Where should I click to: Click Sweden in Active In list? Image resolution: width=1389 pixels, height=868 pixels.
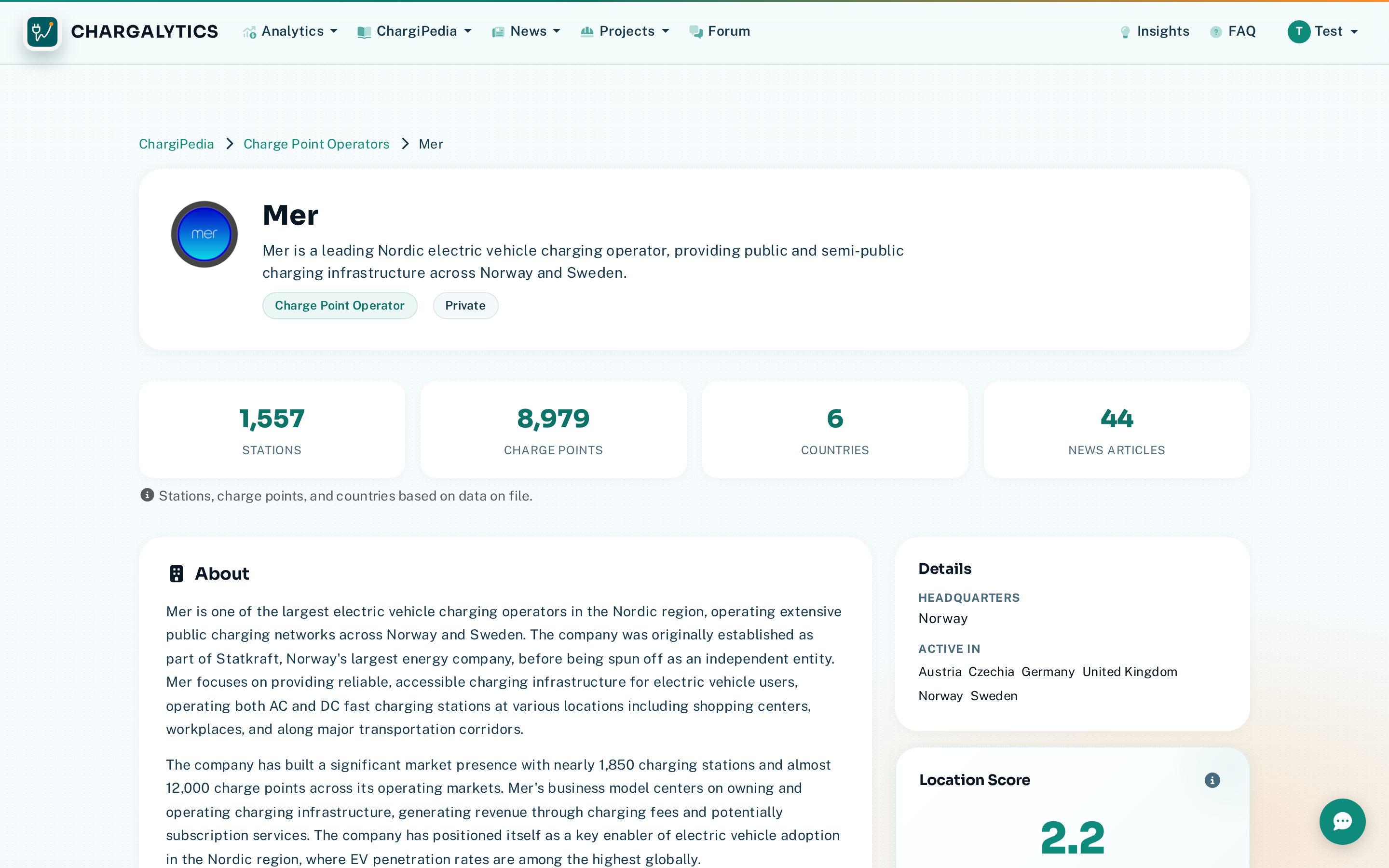(994, 696)
